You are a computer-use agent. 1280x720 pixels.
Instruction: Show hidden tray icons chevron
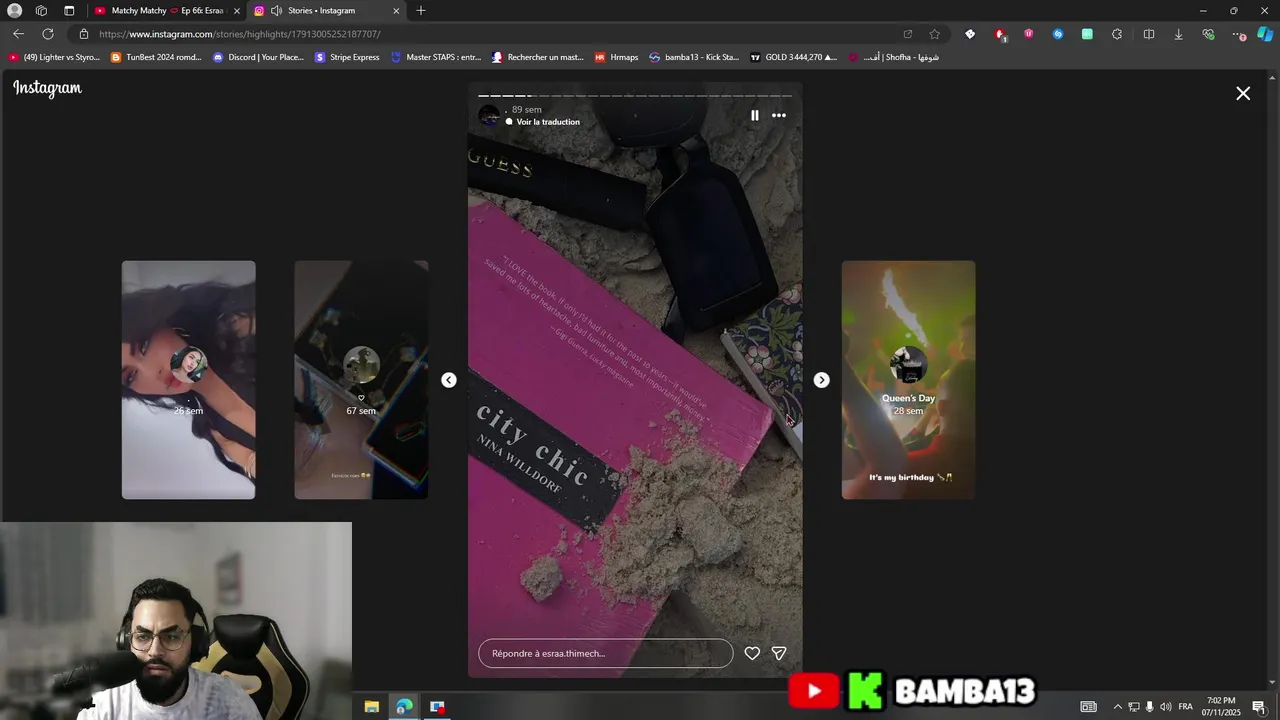[1117, 707]
